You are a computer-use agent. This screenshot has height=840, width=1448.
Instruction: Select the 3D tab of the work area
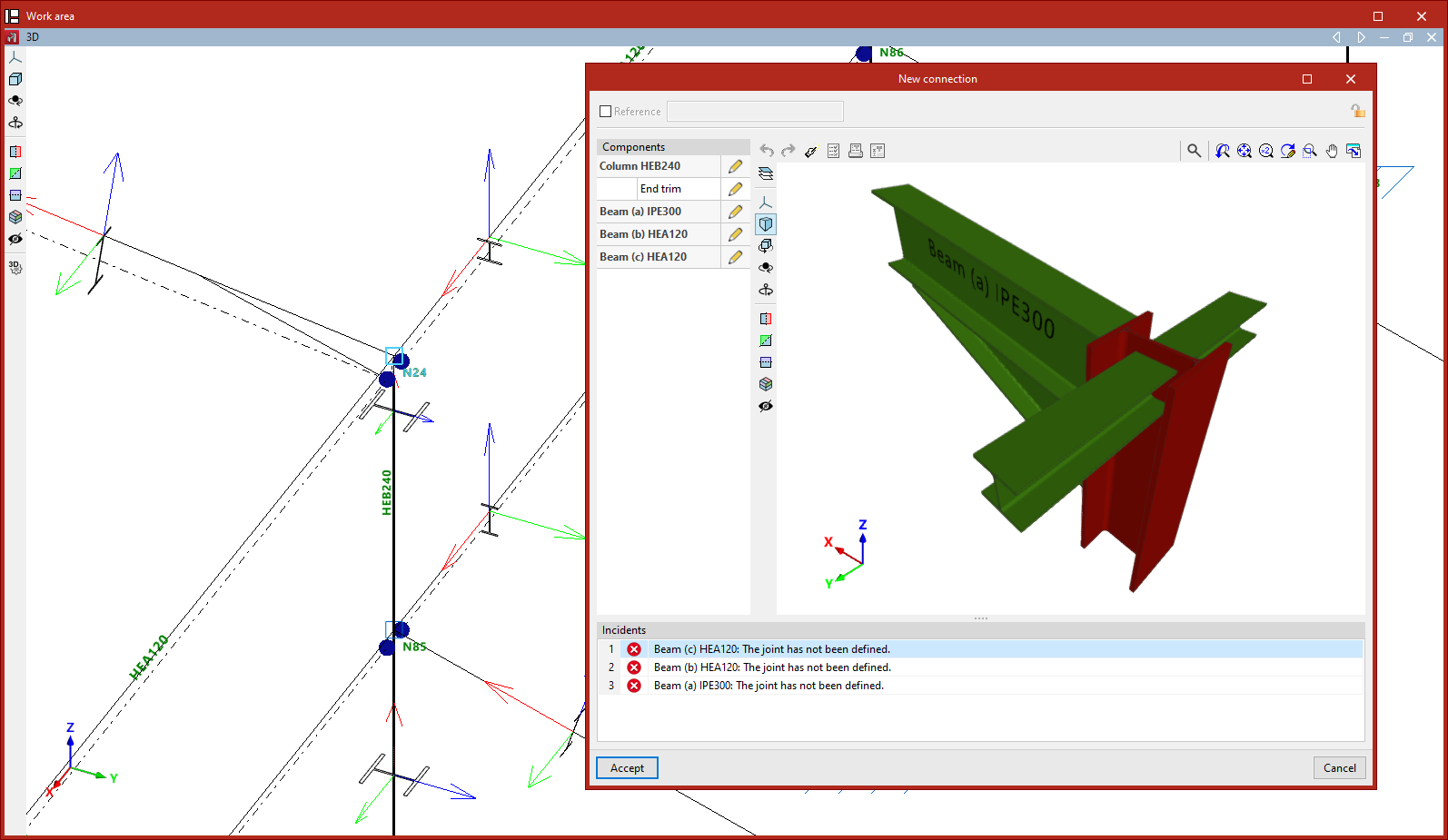pyautogui.click(x=33, y=37)
